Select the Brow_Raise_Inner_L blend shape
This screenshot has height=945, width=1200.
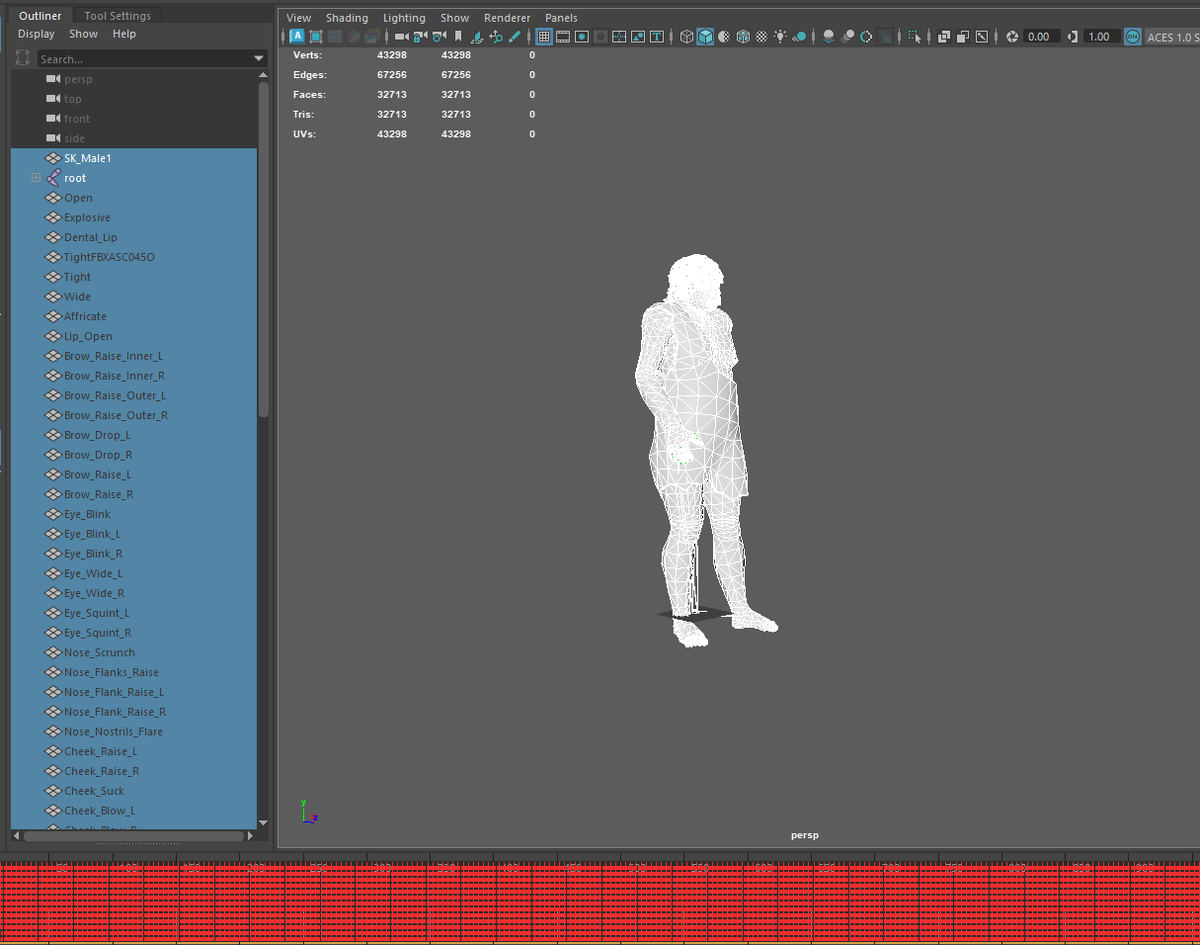pyautogui.click(x=113, y=356)
